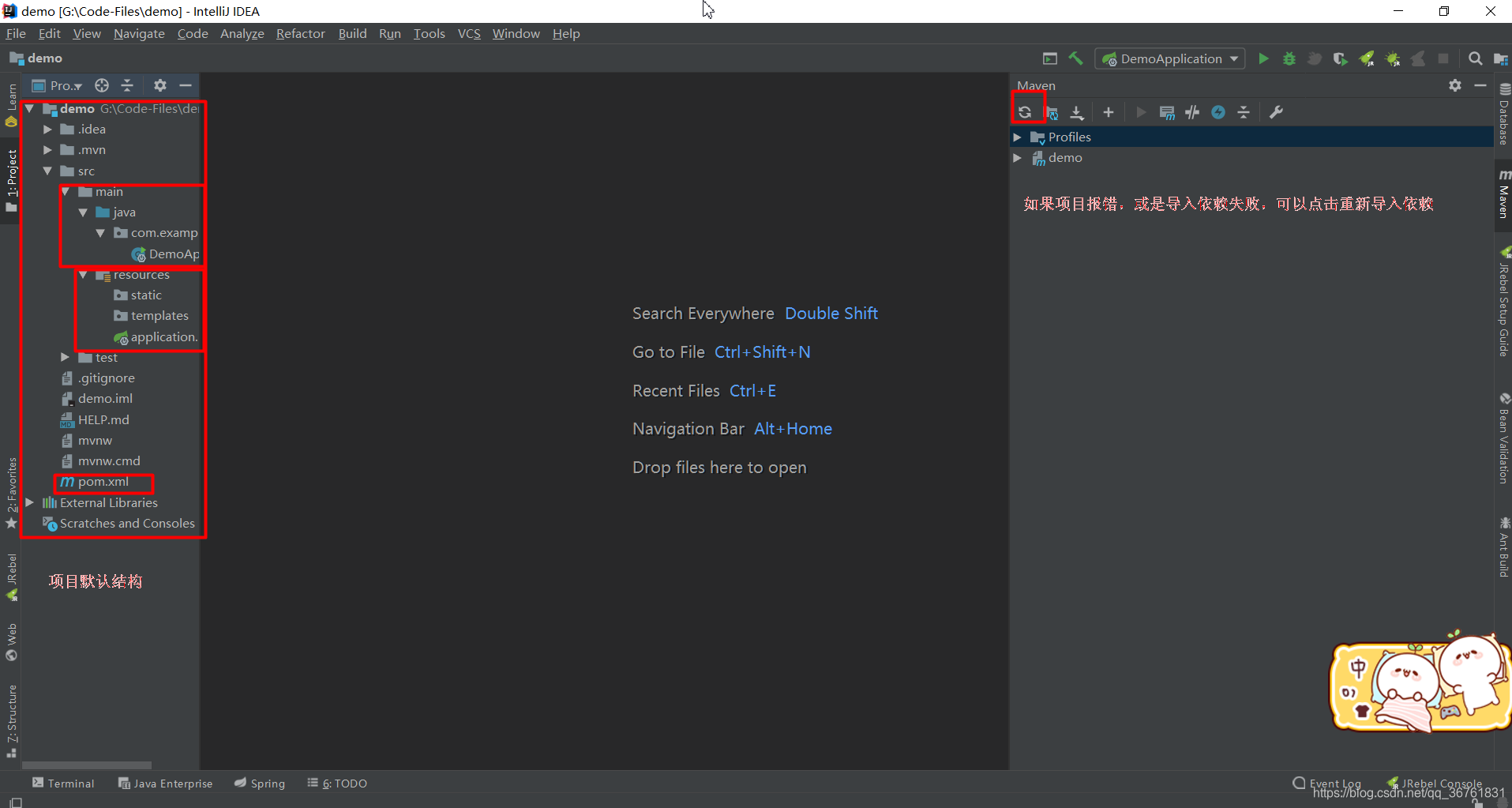Select the DemoApplication class file
This screenshot has height=808, width=1512.
tap(166, 254)
